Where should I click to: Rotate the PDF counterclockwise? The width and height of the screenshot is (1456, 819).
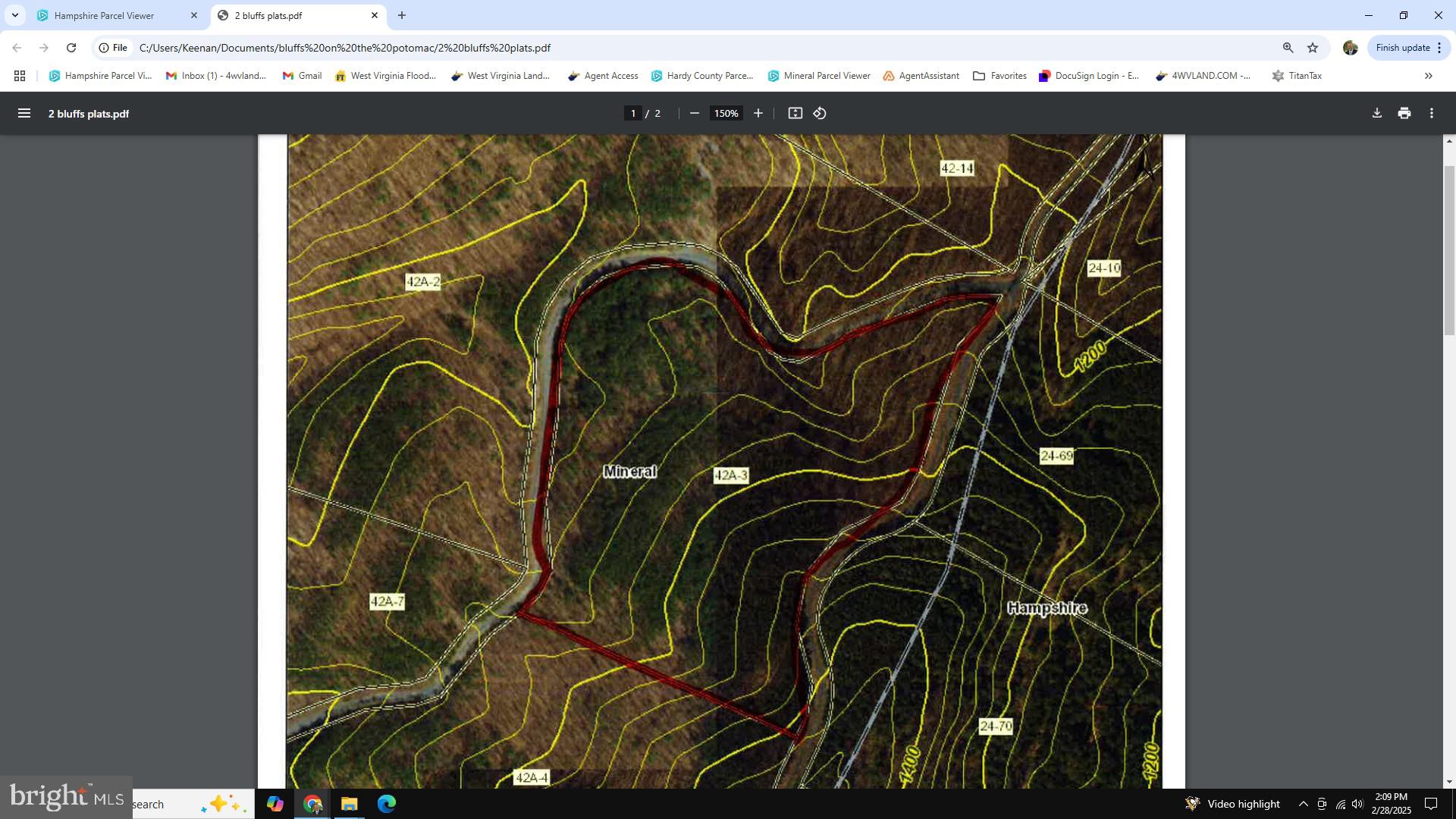coord(820,113)
